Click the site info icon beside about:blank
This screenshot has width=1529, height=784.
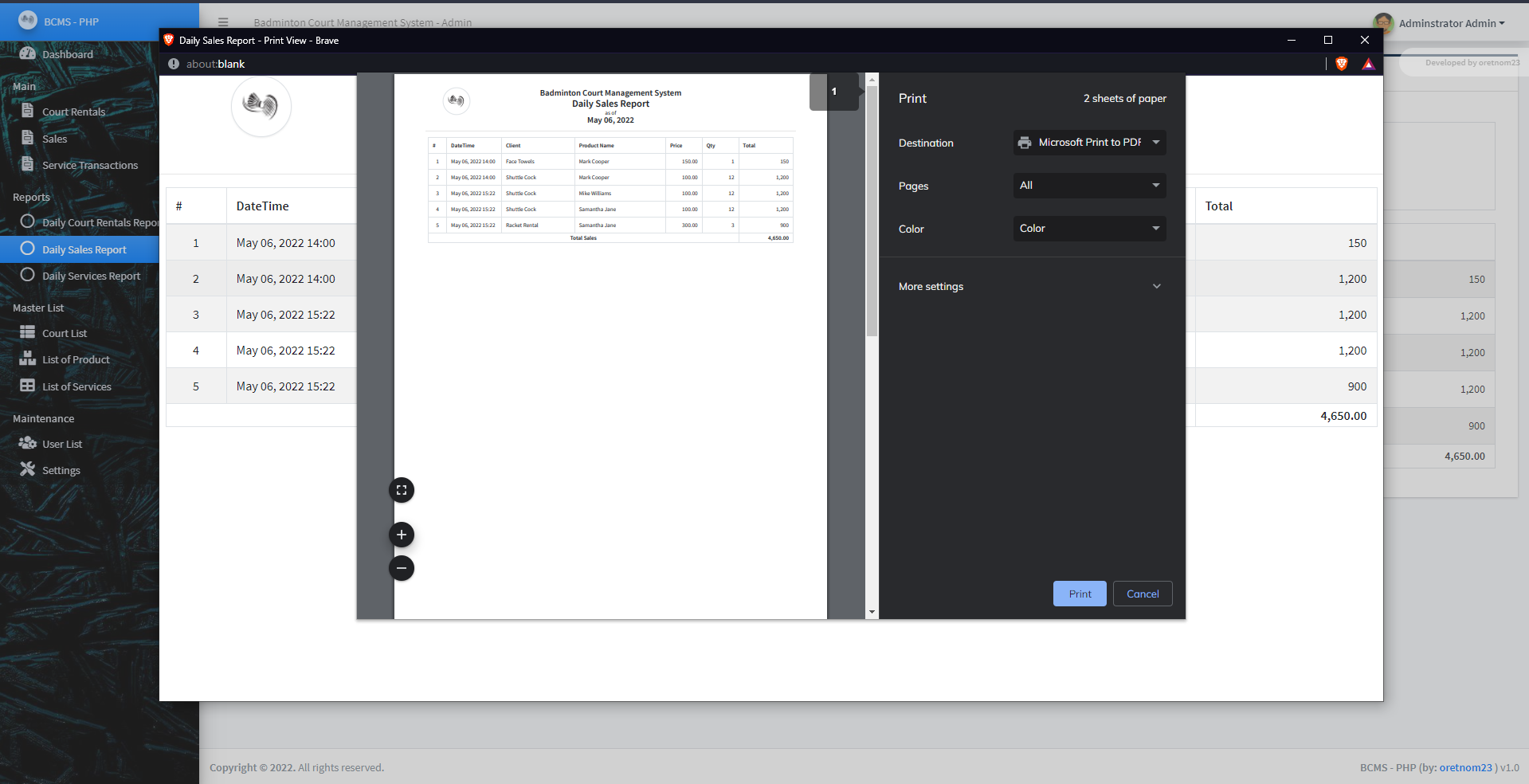coord(174,64)
